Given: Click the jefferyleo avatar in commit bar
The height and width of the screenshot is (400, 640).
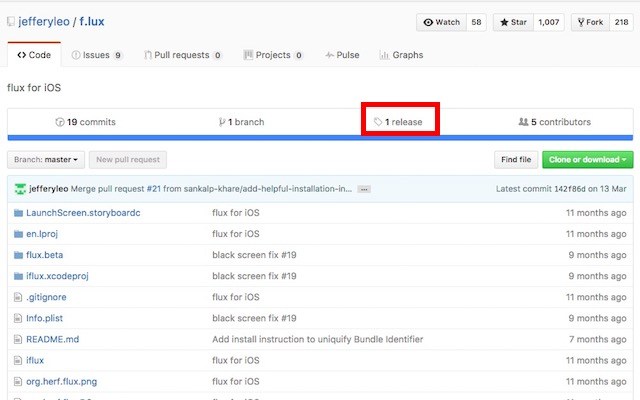Looking at the screenshot, I should click(20, 189).
